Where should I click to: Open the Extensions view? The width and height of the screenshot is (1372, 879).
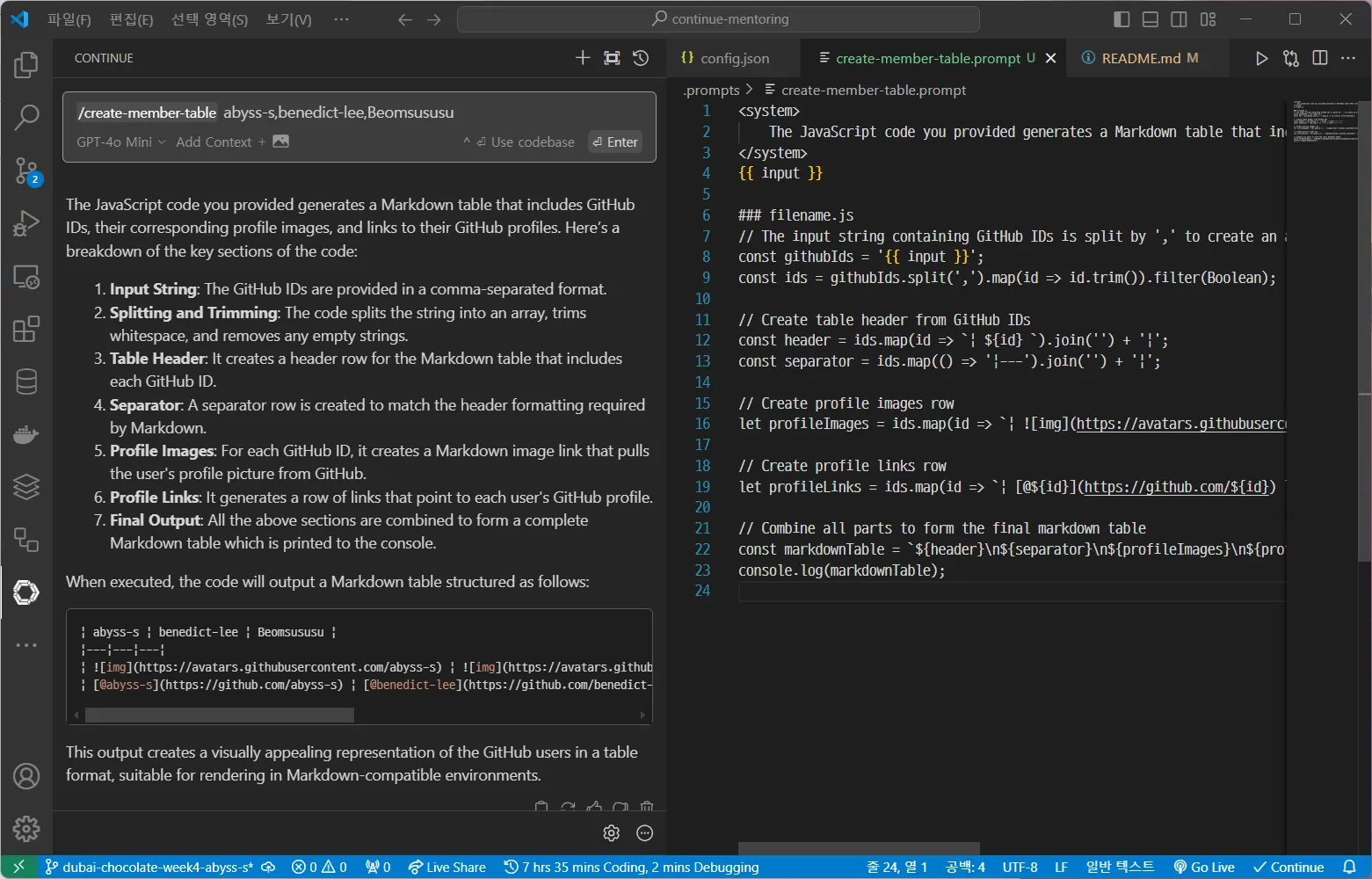click(26, 329)
